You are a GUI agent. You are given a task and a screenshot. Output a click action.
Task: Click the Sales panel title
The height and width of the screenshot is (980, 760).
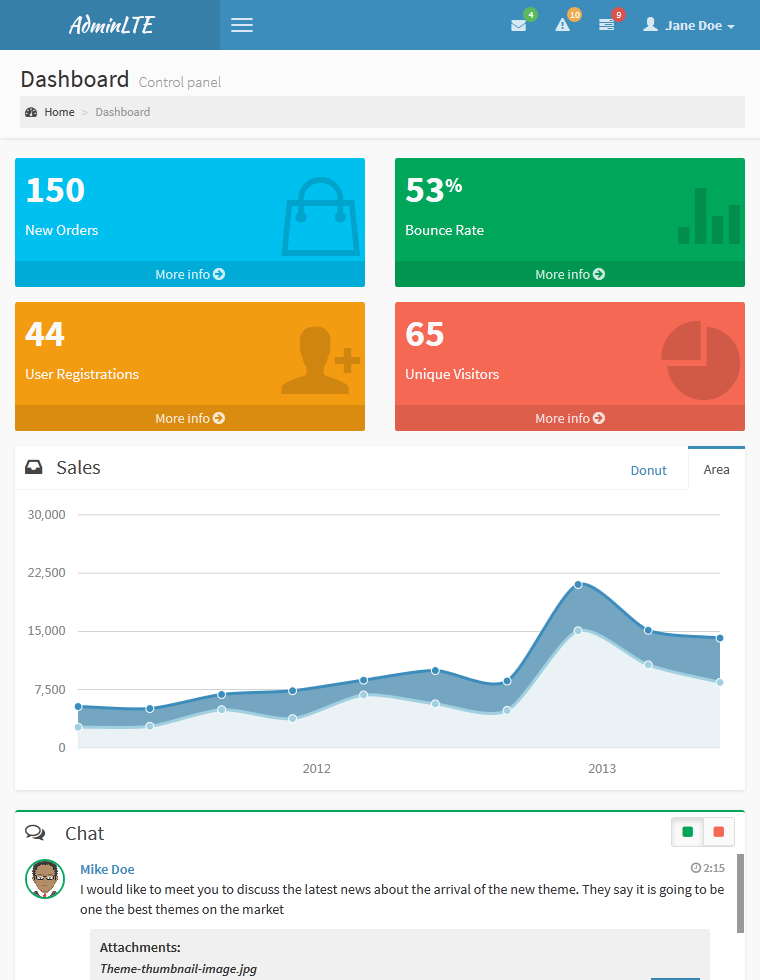78,468
